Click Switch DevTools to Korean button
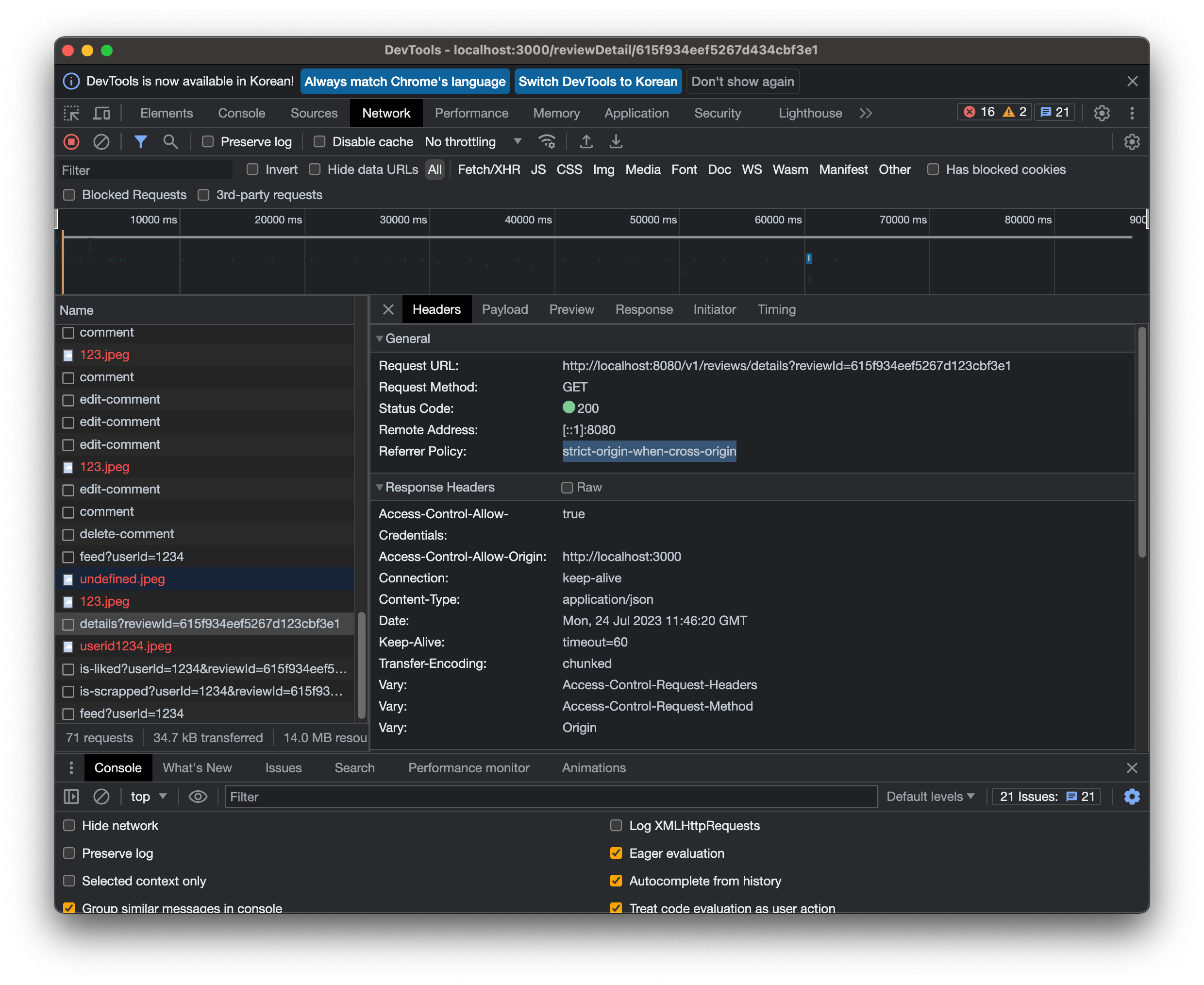 point(598,82)
